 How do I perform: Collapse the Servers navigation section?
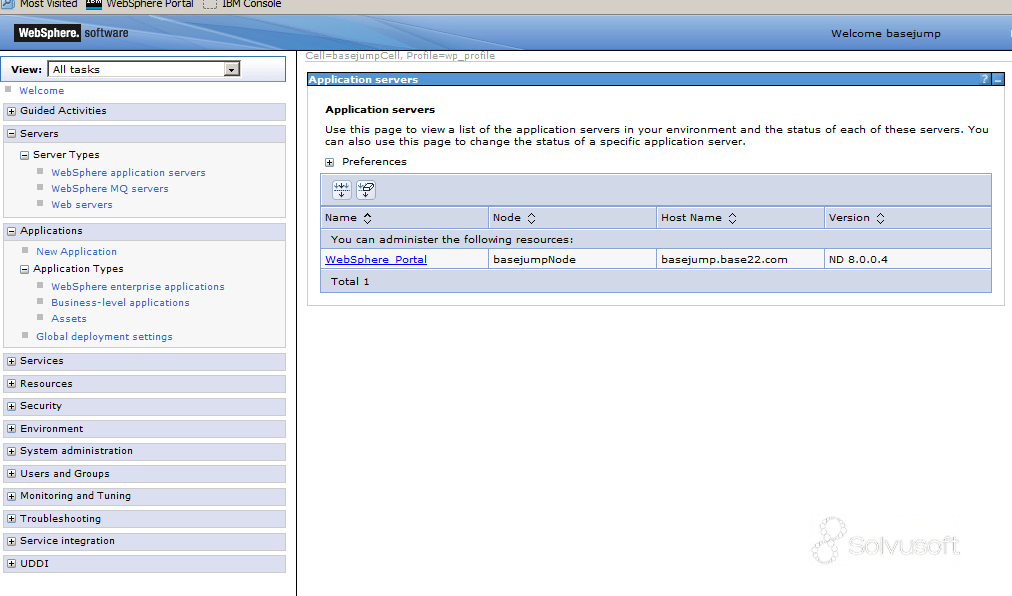click(x=12, y=134)
